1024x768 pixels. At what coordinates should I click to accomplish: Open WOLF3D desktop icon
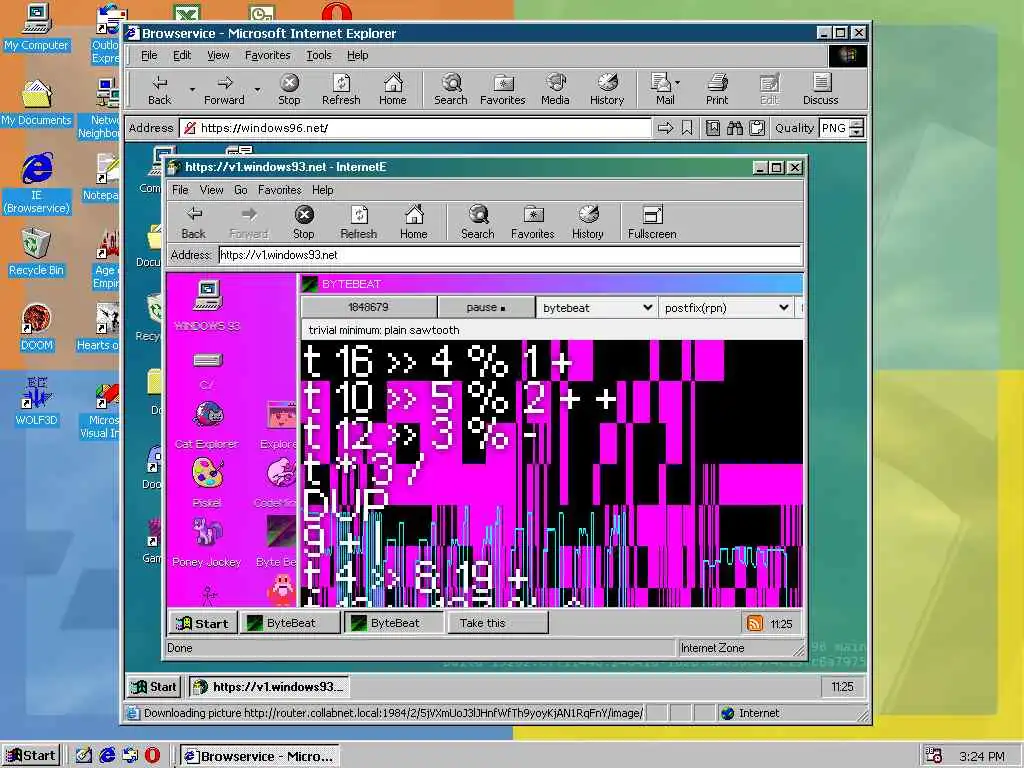pos(37,402)
